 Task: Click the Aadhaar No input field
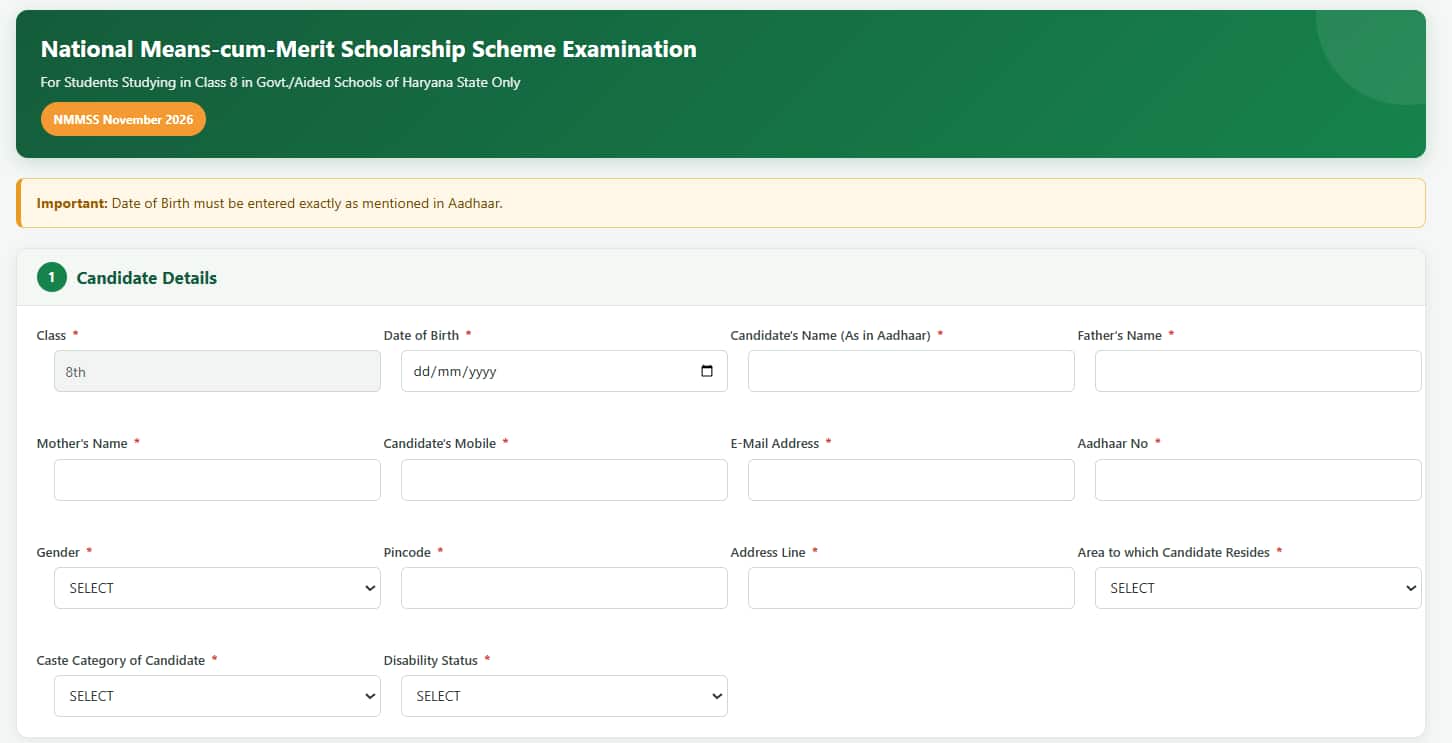1258,480
